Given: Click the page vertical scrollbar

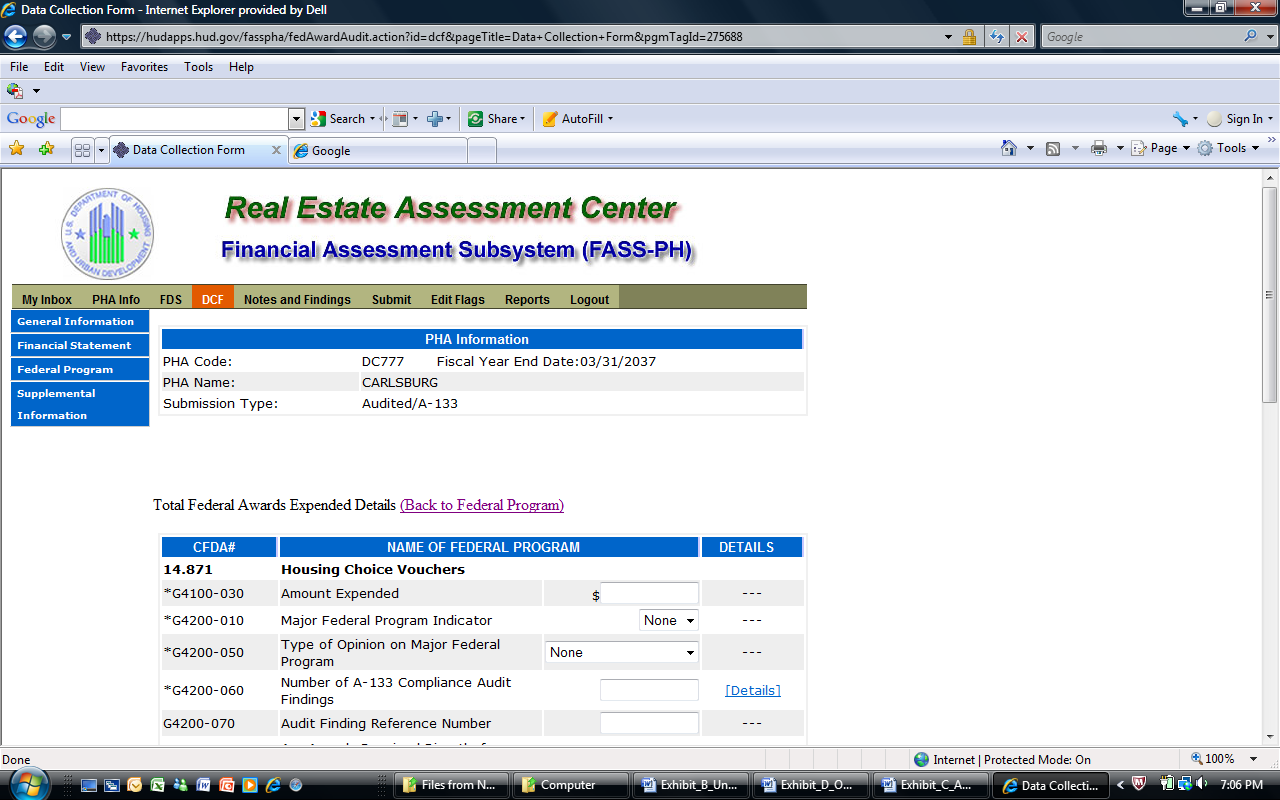Looking at the screenshot, I should pyautogui.click(x=1270, y=294).
